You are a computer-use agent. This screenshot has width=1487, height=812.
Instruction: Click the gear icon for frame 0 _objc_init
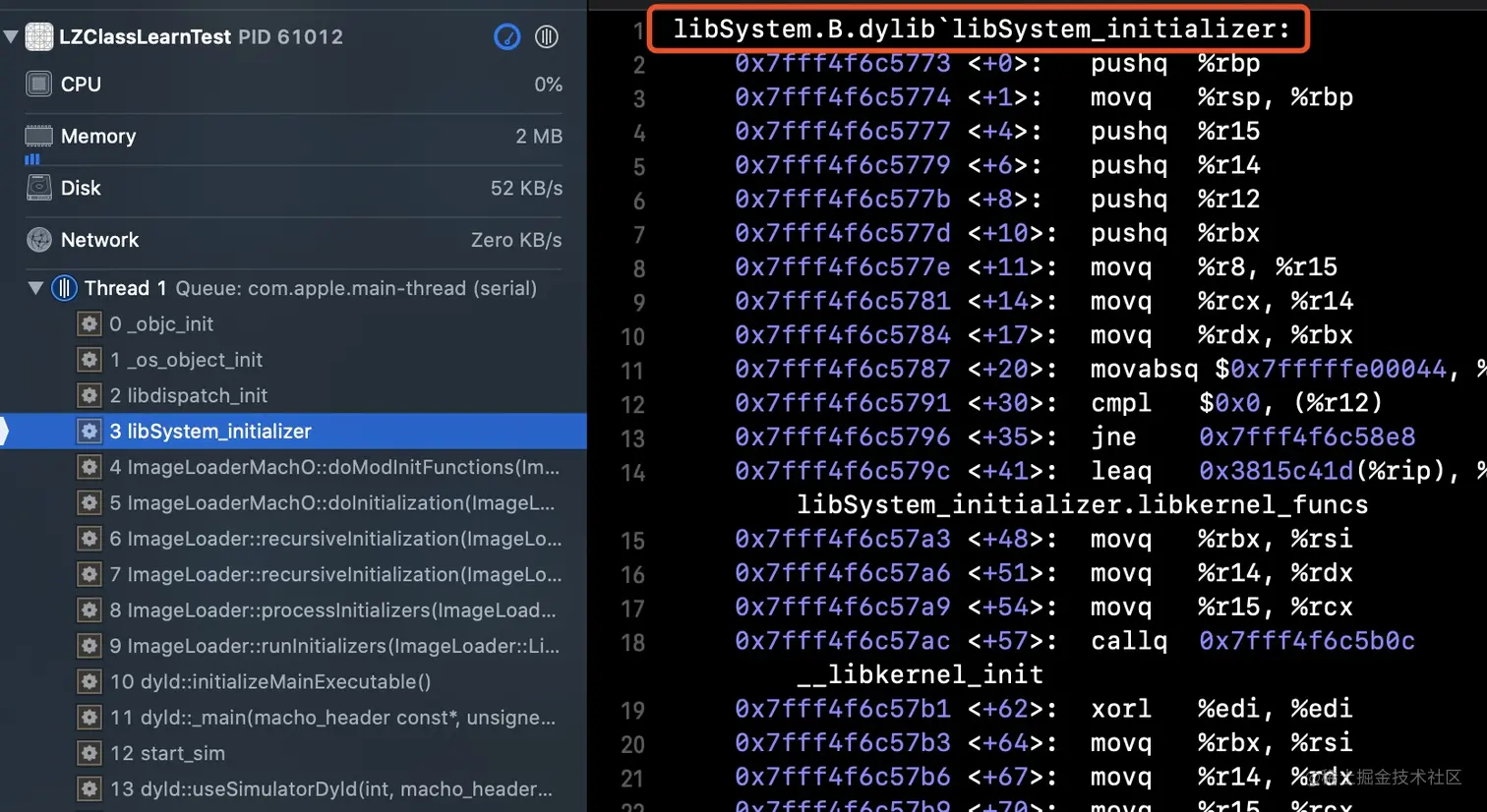[89, 323]
